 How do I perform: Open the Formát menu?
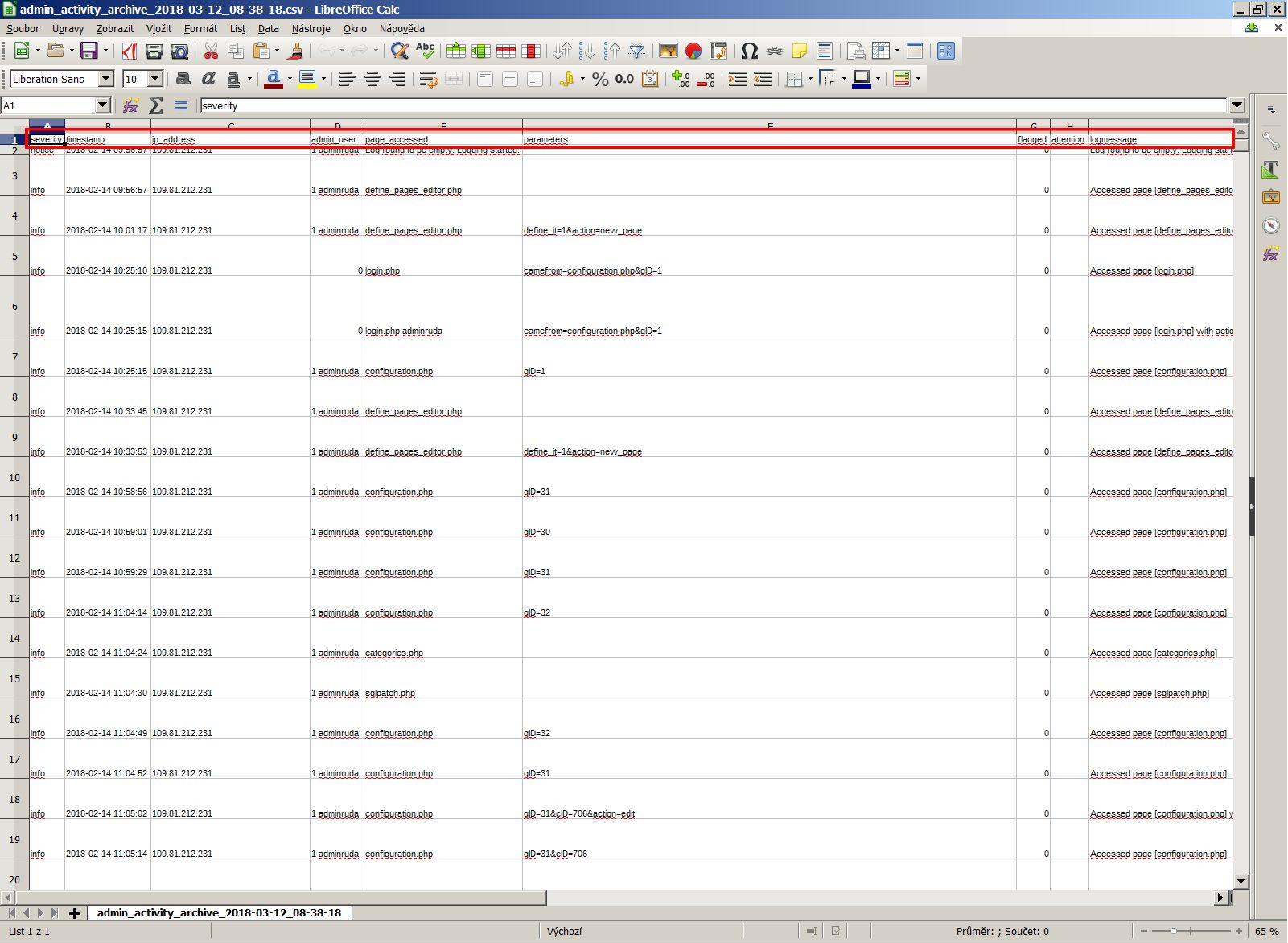pos(200,28)
